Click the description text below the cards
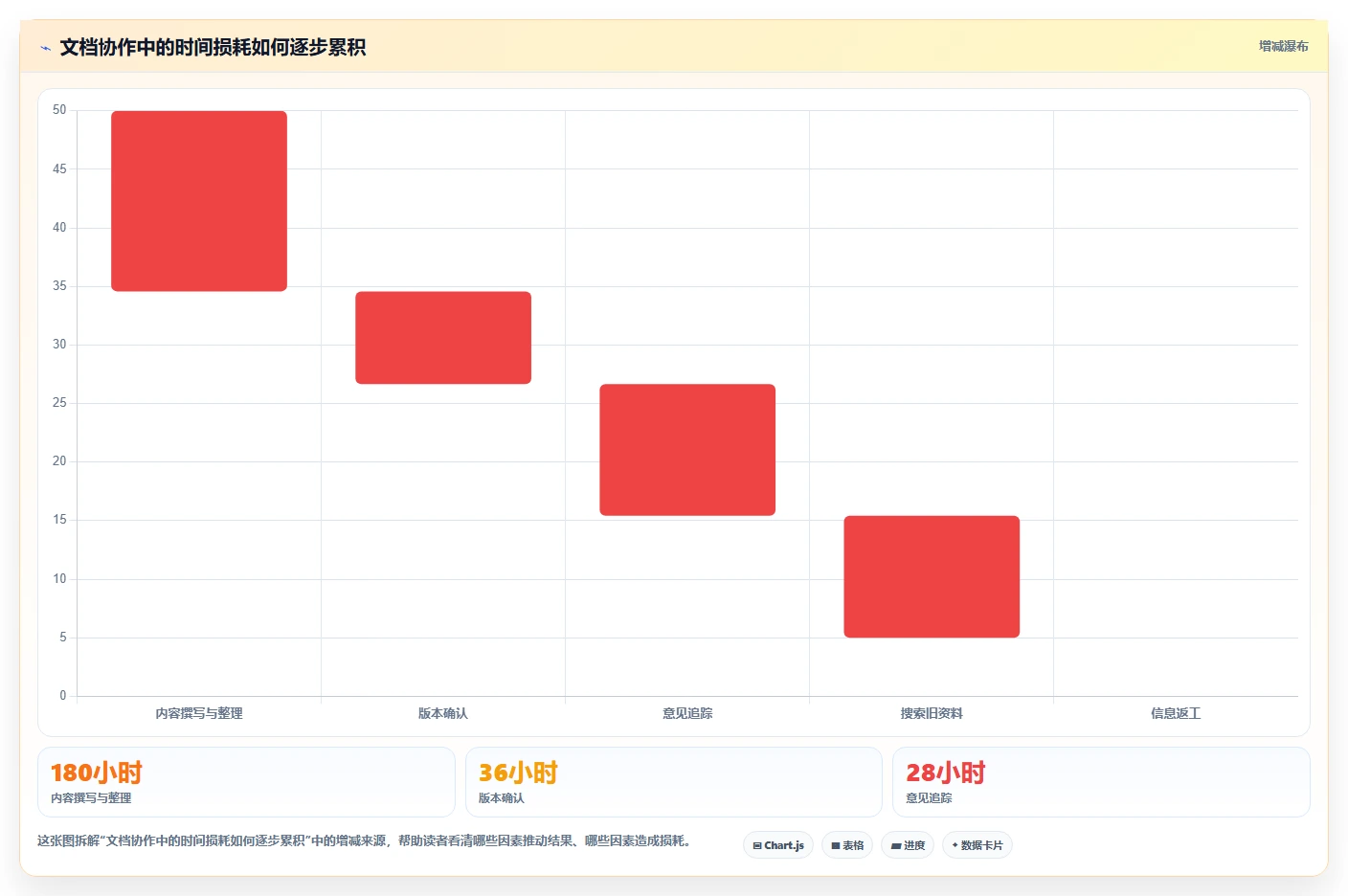 pyautogui.click(x=364, y=840)
